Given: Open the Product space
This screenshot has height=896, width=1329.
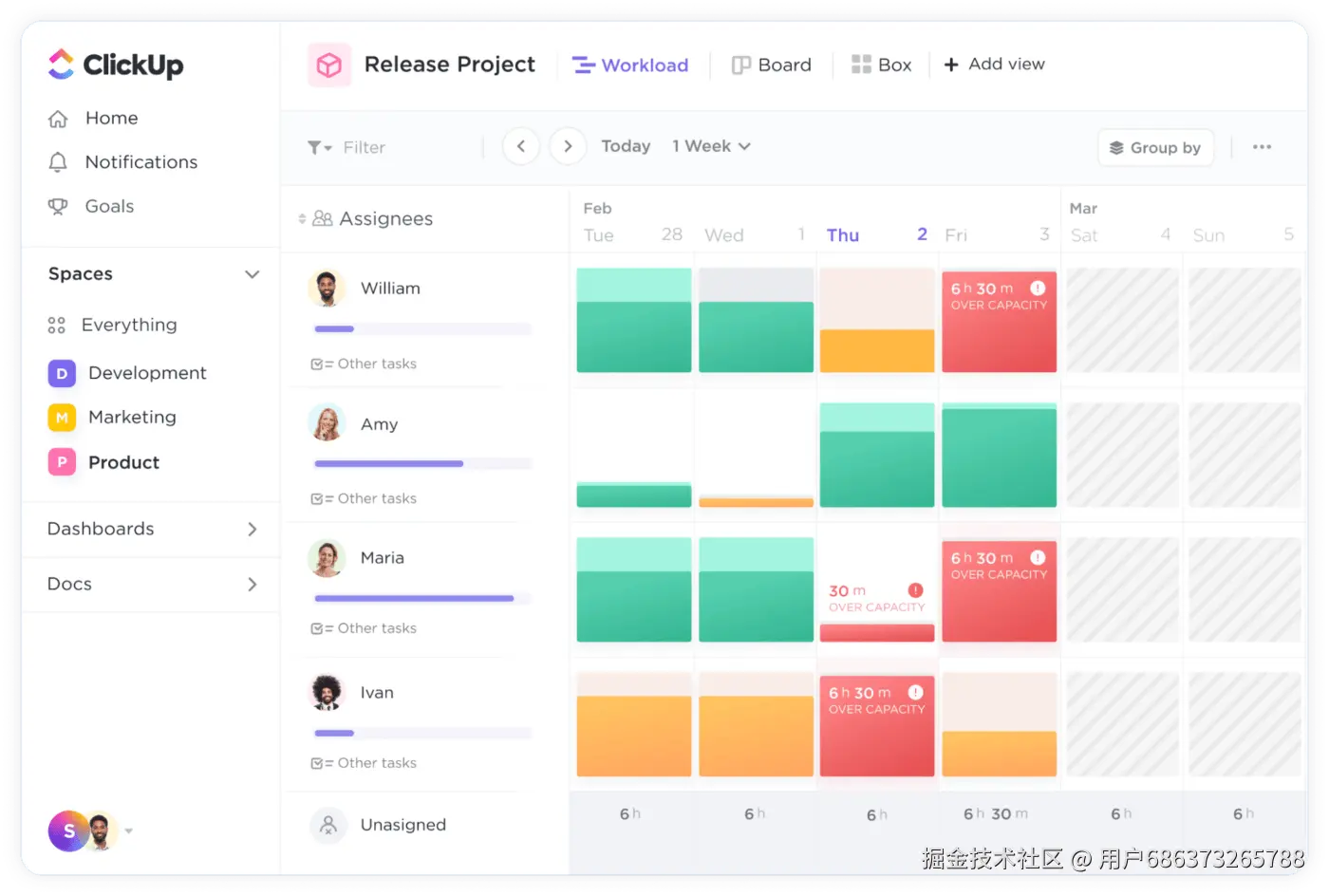Looking at the screenshot, I should [x=103, y=462].
